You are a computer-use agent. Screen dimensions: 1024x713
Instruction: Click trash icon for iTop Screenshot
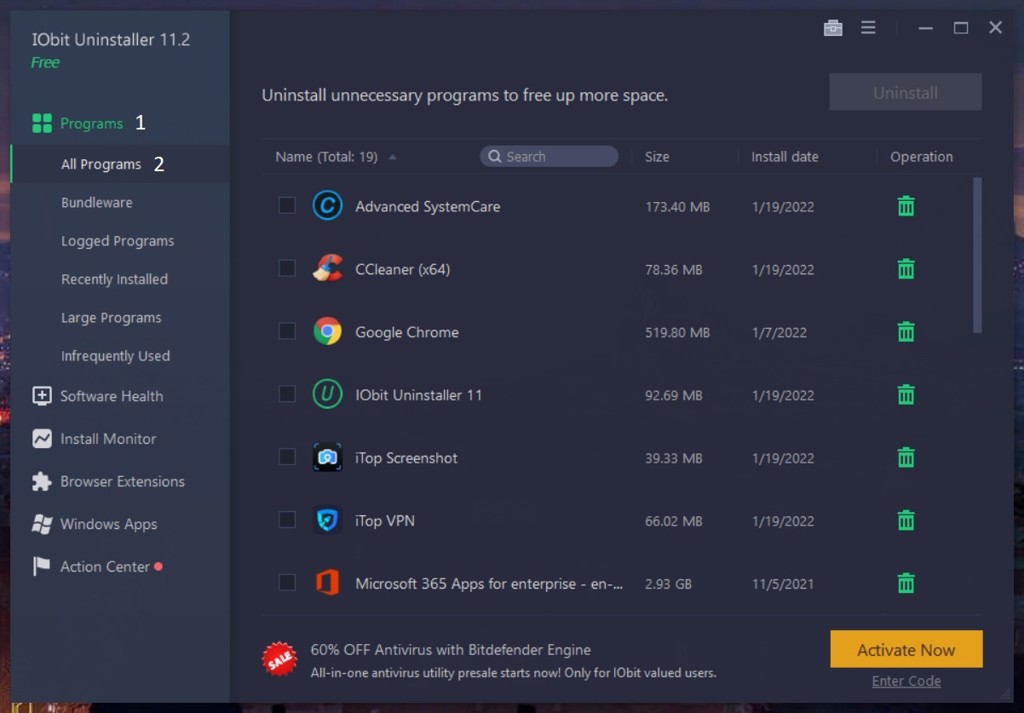point(906,458)
